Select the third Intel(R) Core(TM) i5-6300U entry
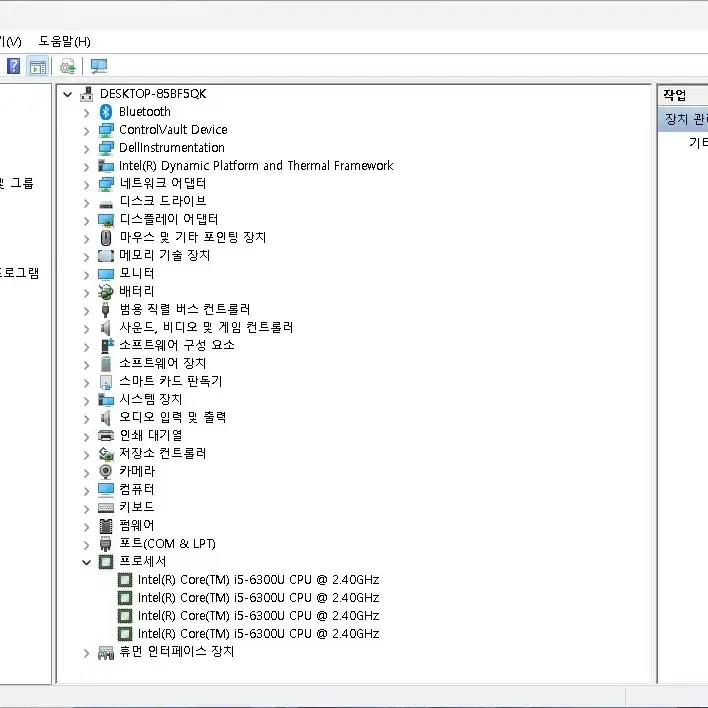 coord(258,616)
